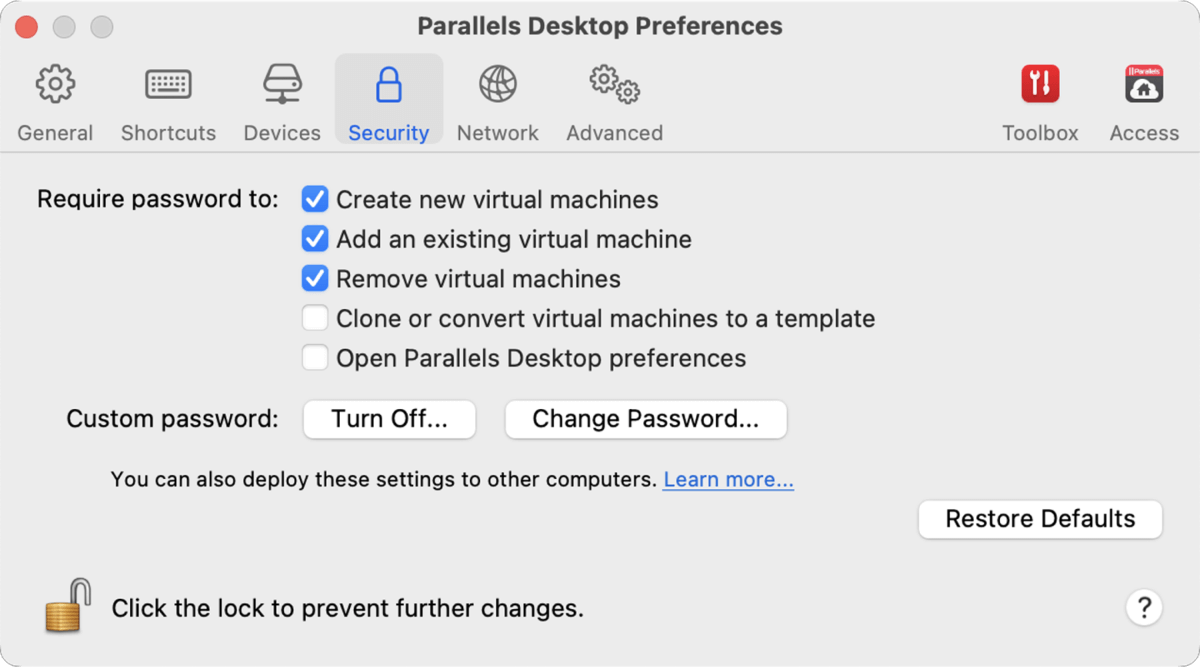Click the Turn Off button

pyautogui.click(x=388, y=419)
